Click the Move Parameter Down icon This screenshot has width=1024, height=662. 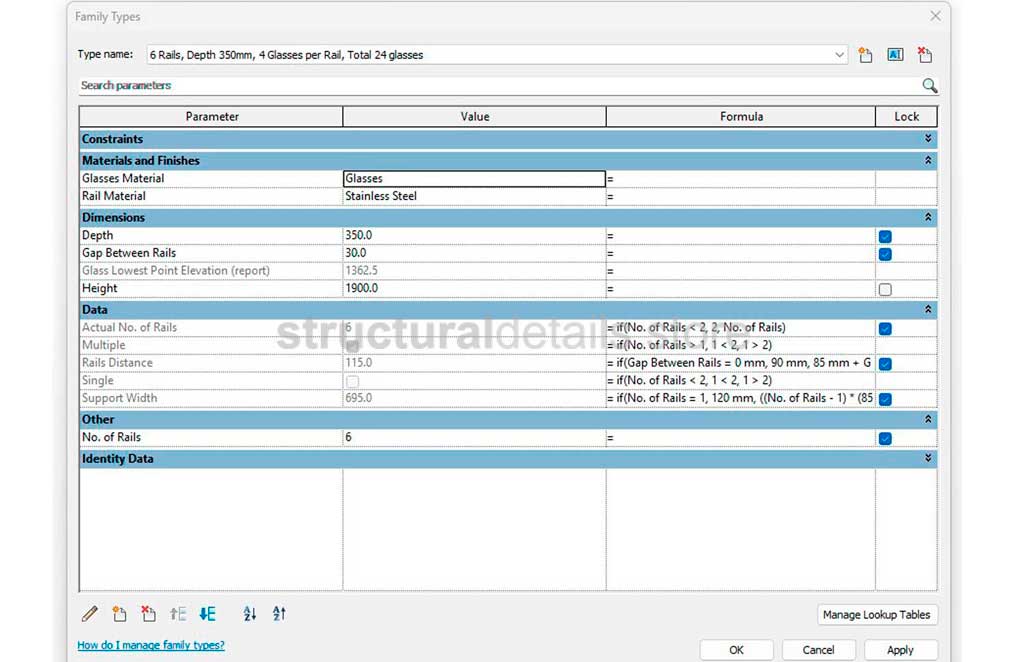coord(207,614)
